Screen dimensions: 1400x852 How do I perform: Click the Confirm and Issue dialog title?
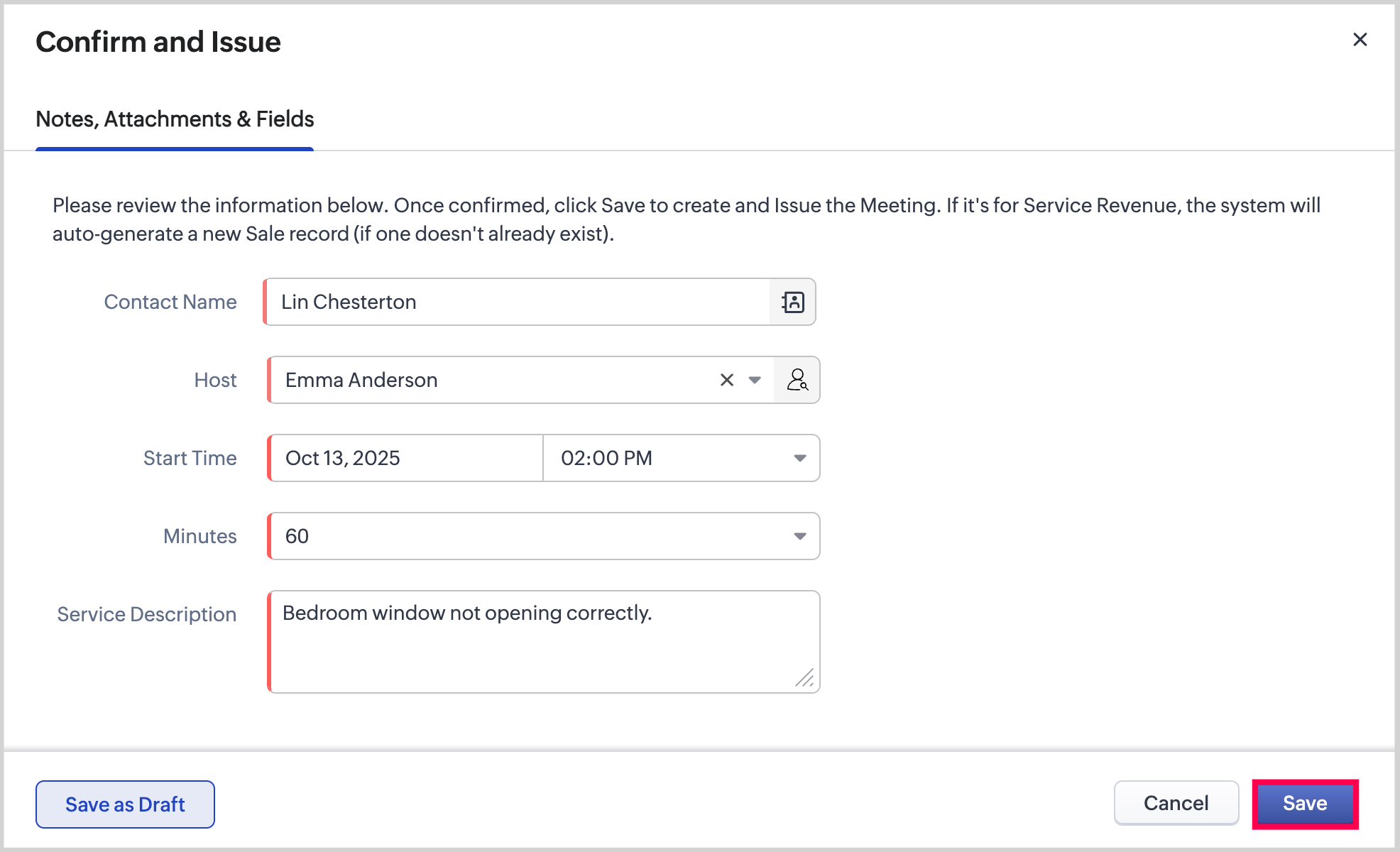point(158,43)
